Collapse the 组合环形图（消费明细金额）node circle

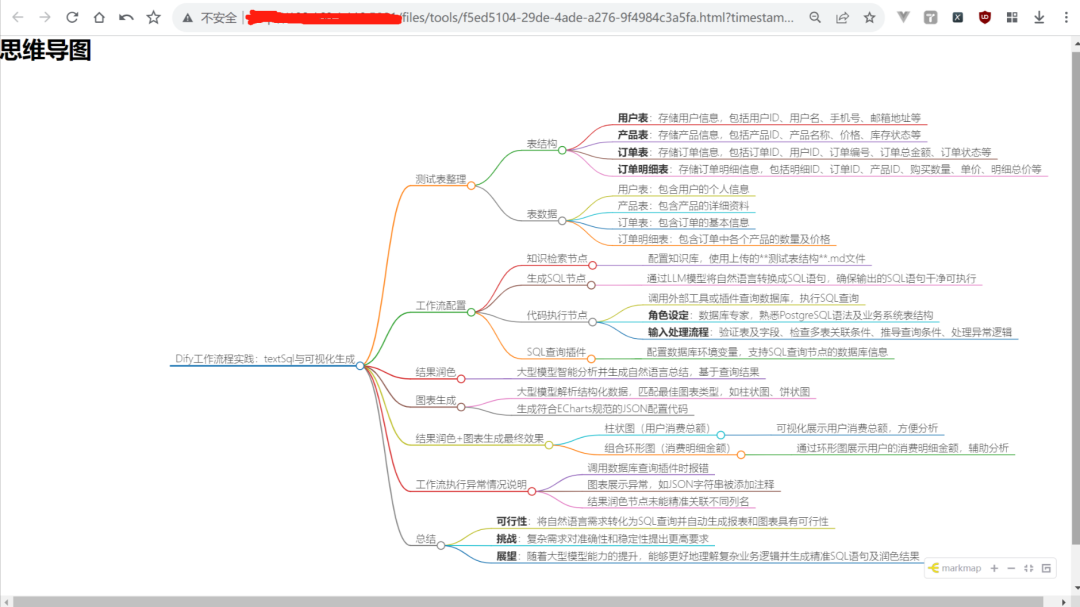[x=740, y=455]
